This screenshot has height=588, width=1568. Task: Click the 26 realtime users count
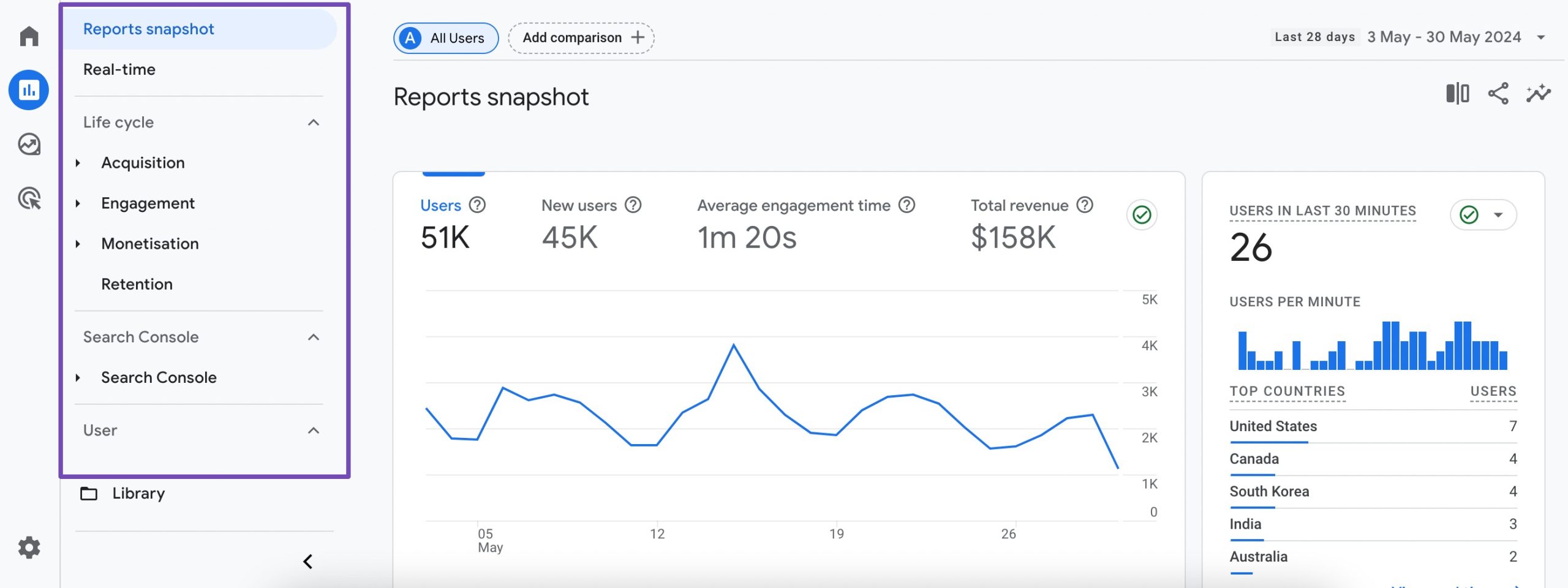pos(1251,247)
